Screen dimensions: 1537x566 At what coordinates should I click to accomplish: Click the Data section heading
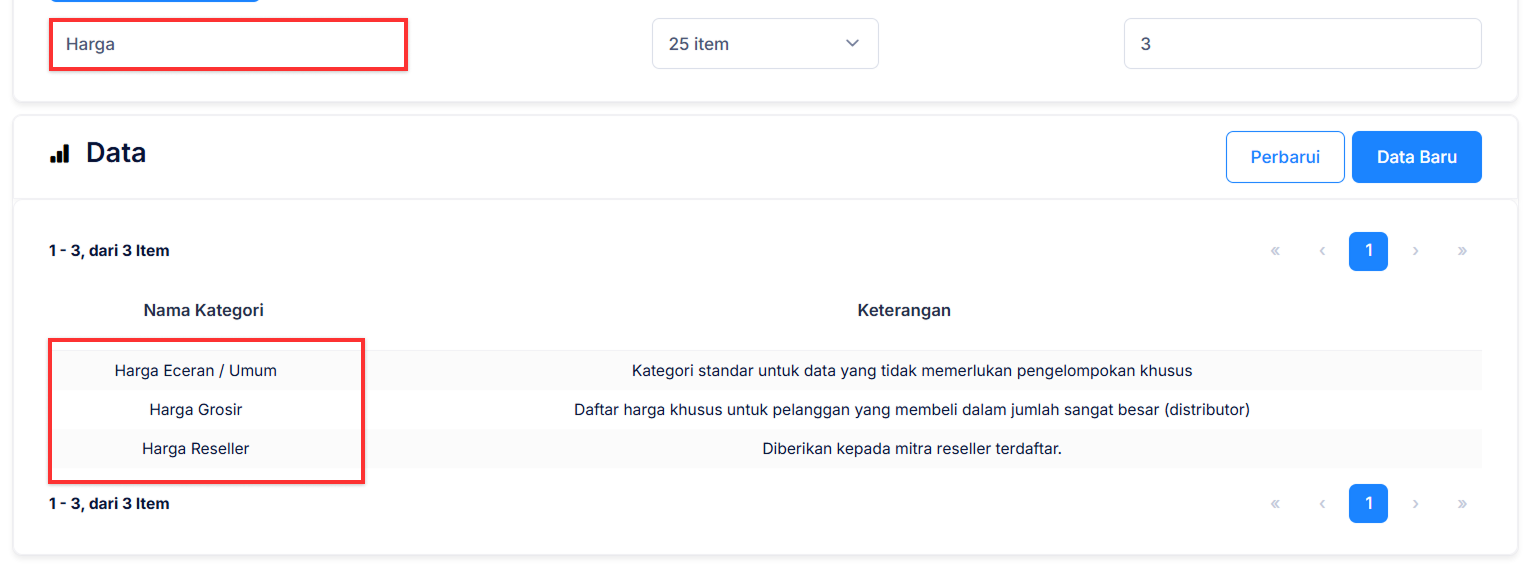pos(116,153)
